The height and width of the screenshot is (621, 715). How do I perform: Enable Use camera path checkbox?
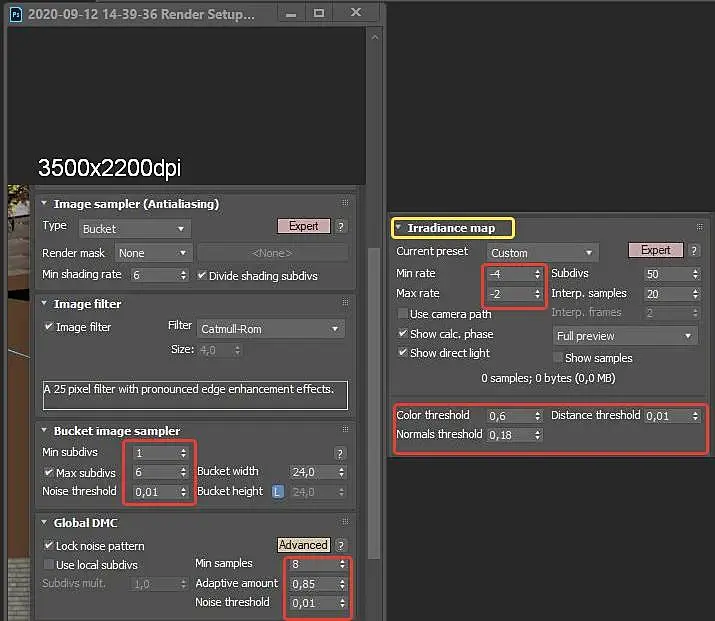(403, 314)
